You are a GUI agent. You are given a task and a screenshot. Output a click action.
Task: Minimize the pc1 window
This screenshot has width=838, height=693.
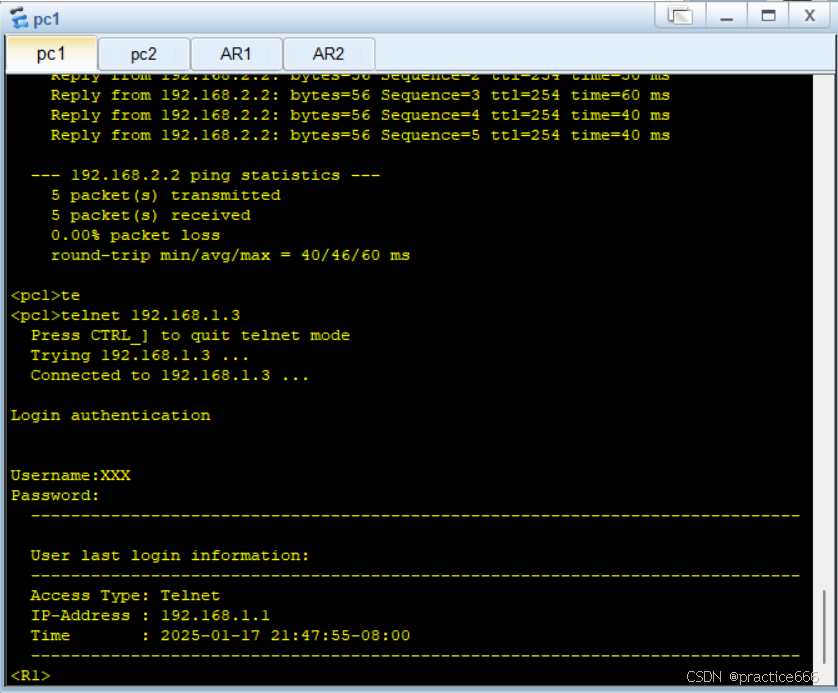point(726,15)
